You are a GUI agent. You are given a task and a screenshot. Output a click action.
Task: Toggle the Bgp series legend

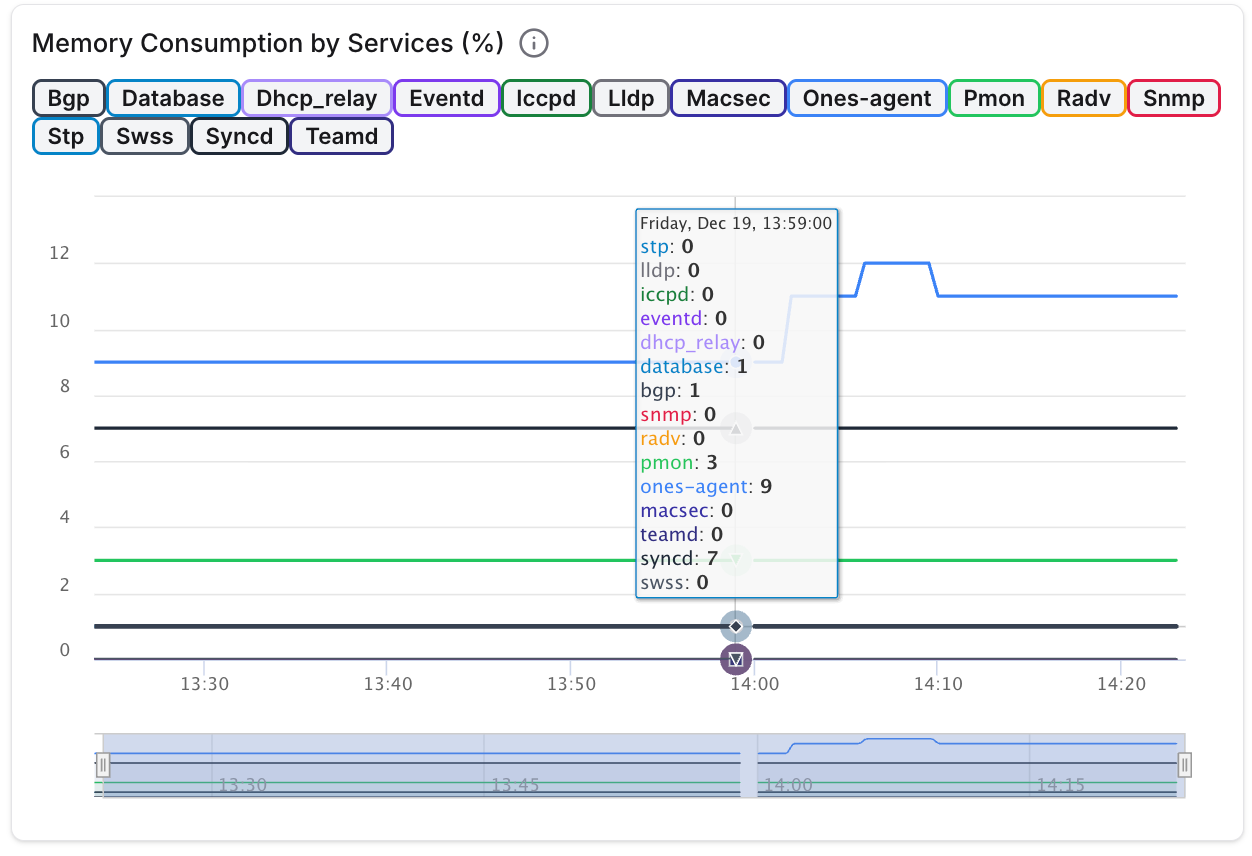[x=68, y=99]
